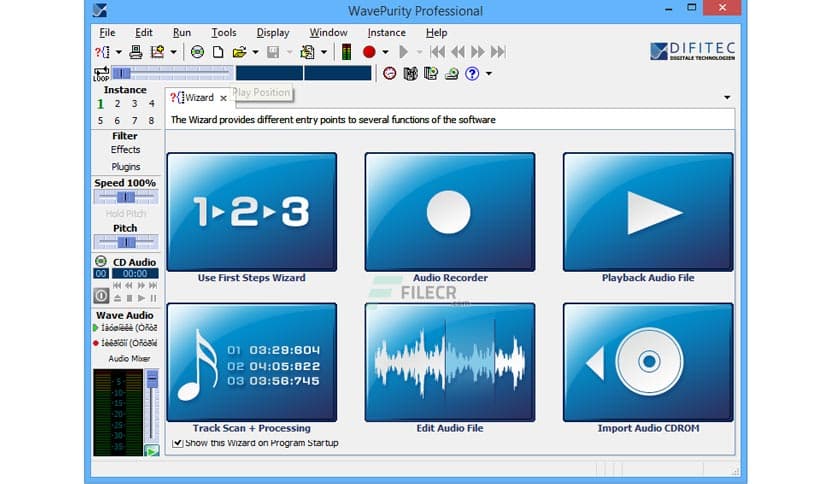Open the File menu
This screenshot has width=836, height=484.
[x=107, y=33]
